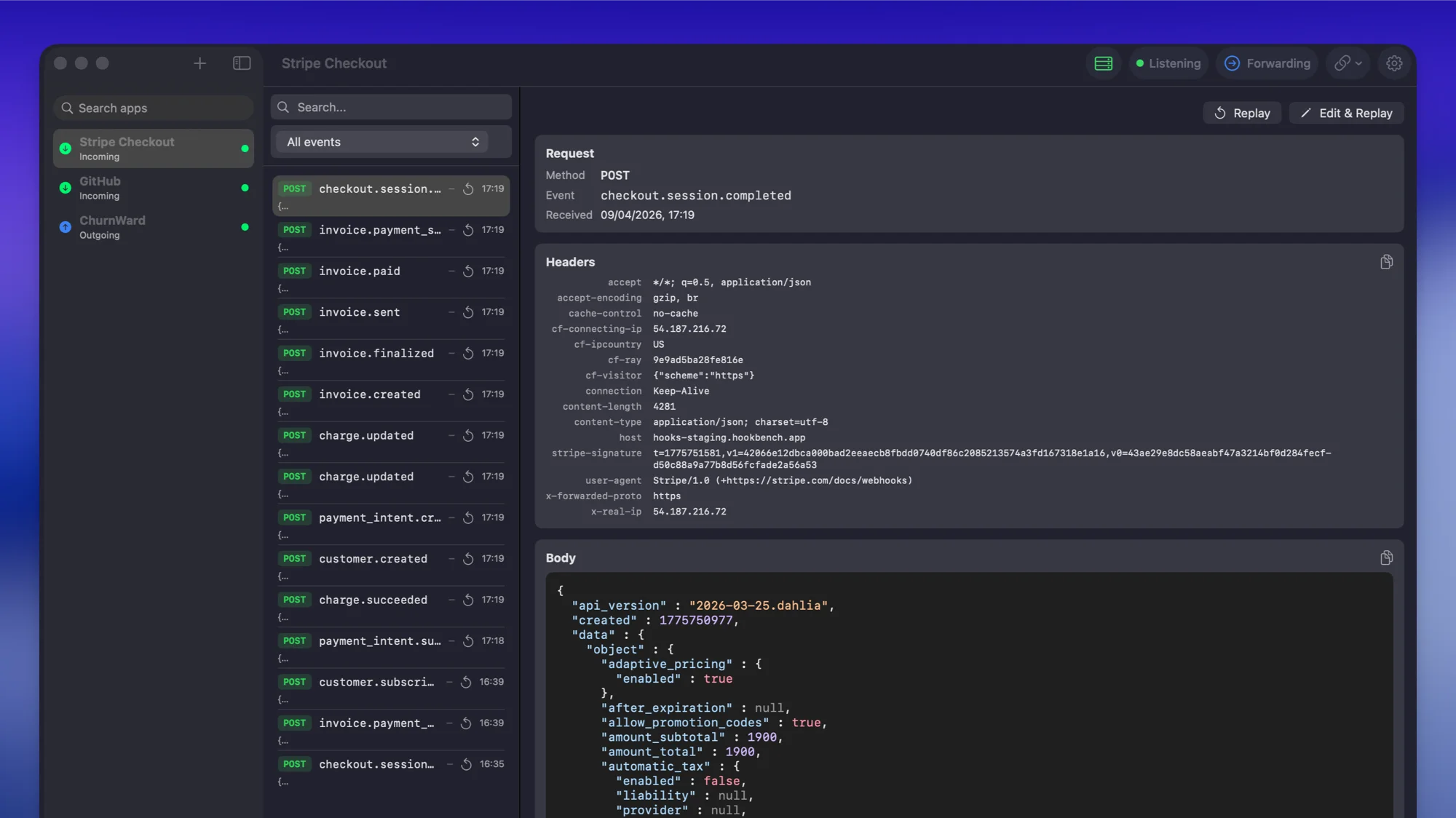Click the link/tunnel URL icon top right
1456x818 pixels.
1343,63
